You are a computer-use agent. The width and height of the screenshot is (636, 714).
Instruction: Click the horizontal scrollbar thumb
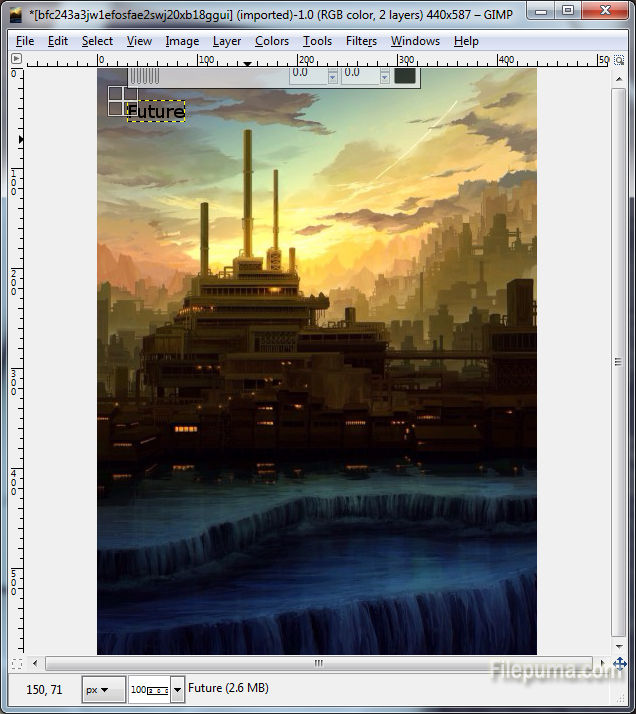pos(319,663)
